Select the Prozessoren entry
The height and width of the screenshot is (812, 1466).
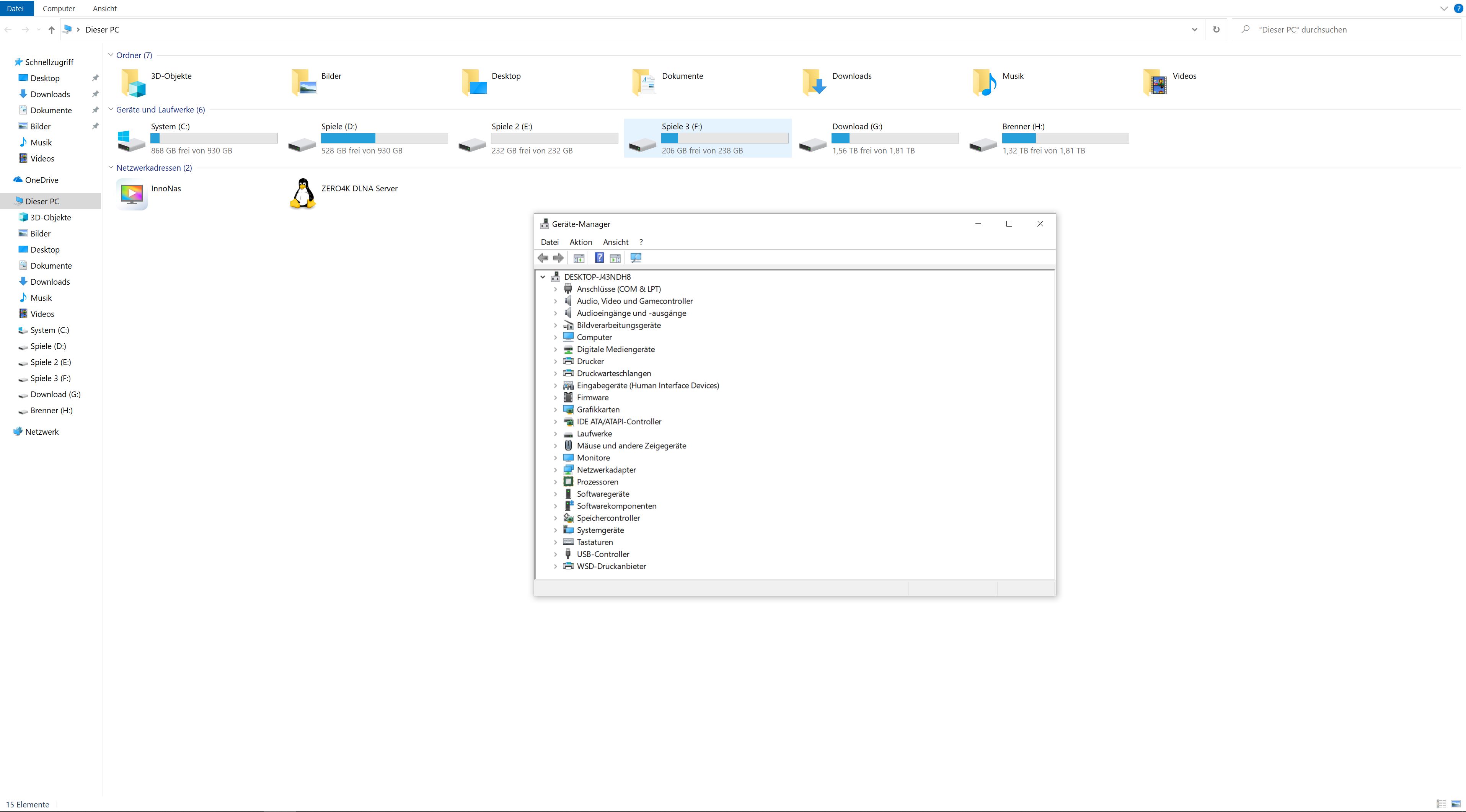(x=597, y=482)
